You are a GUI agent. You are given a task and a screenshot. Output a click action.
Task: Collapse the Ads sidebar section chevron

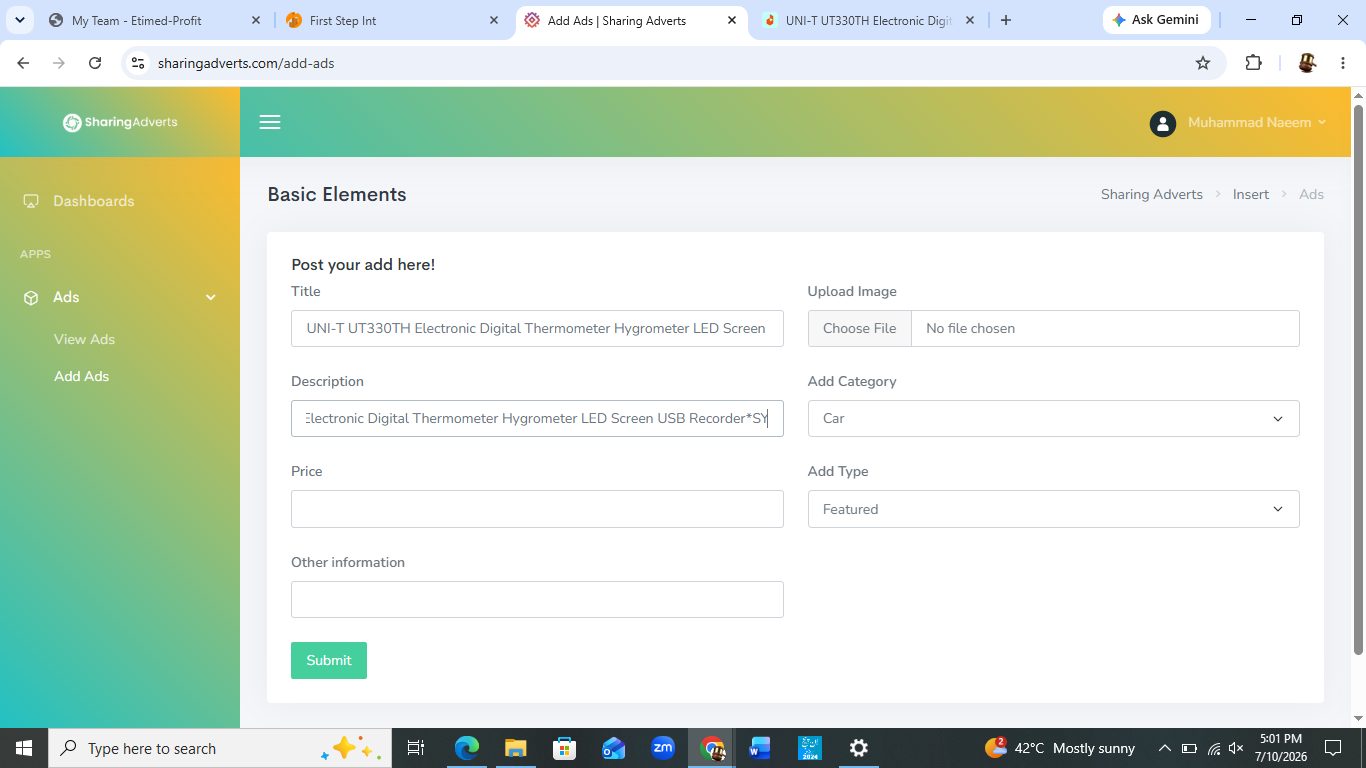click(x=210, y=298)
